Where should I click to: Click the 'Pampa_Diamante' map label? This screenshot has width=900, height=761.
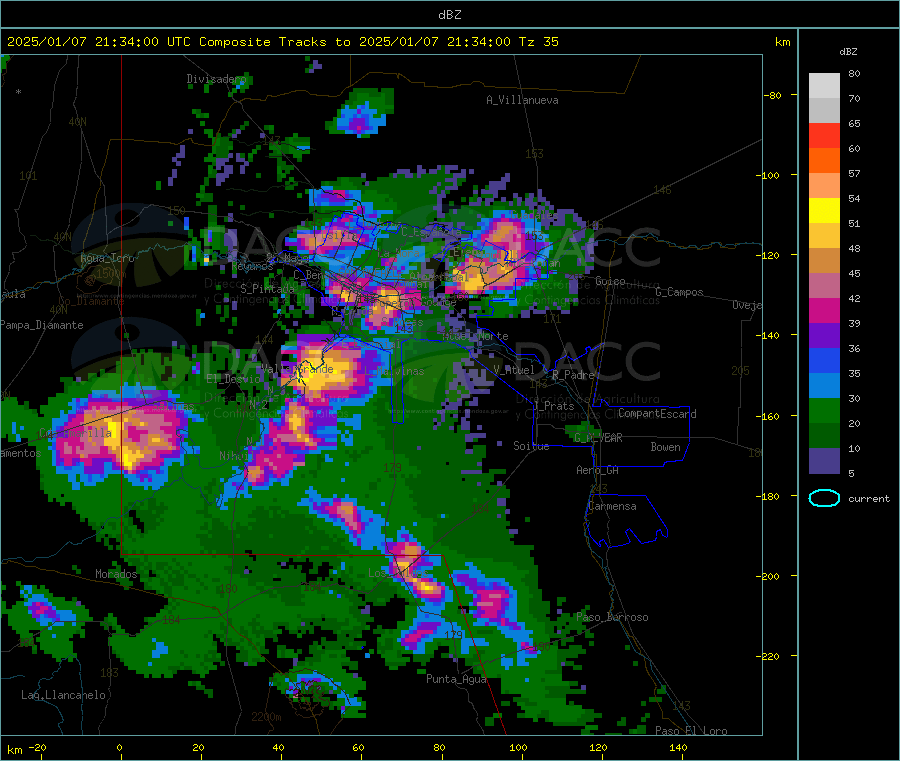pyautogui.click(x=42, y=325)
